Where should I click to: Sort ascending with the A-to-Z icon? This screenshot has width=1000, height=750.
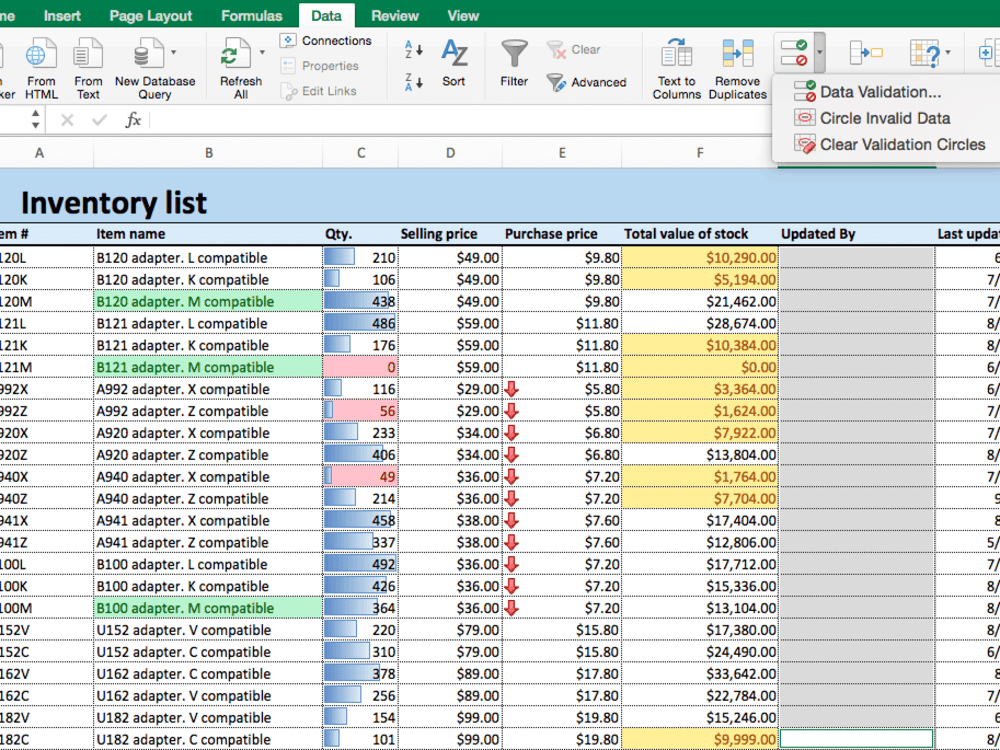pos(414,50)
